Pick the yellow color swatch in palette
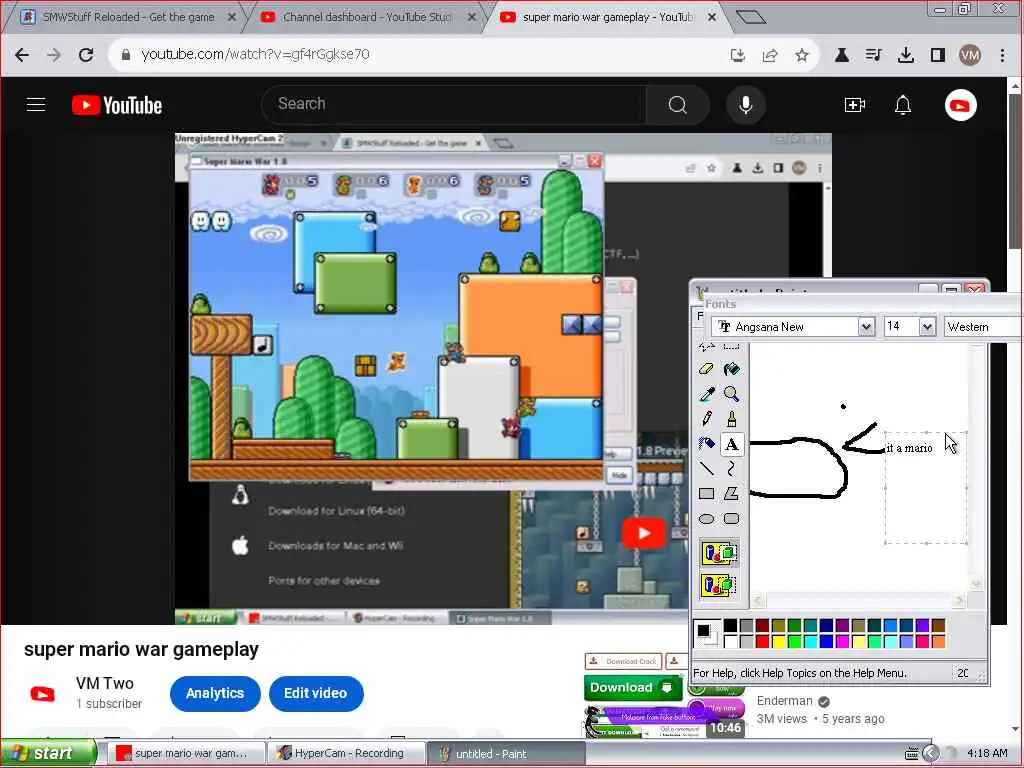This screenshot has height=768, width=1024. point(778,641)
